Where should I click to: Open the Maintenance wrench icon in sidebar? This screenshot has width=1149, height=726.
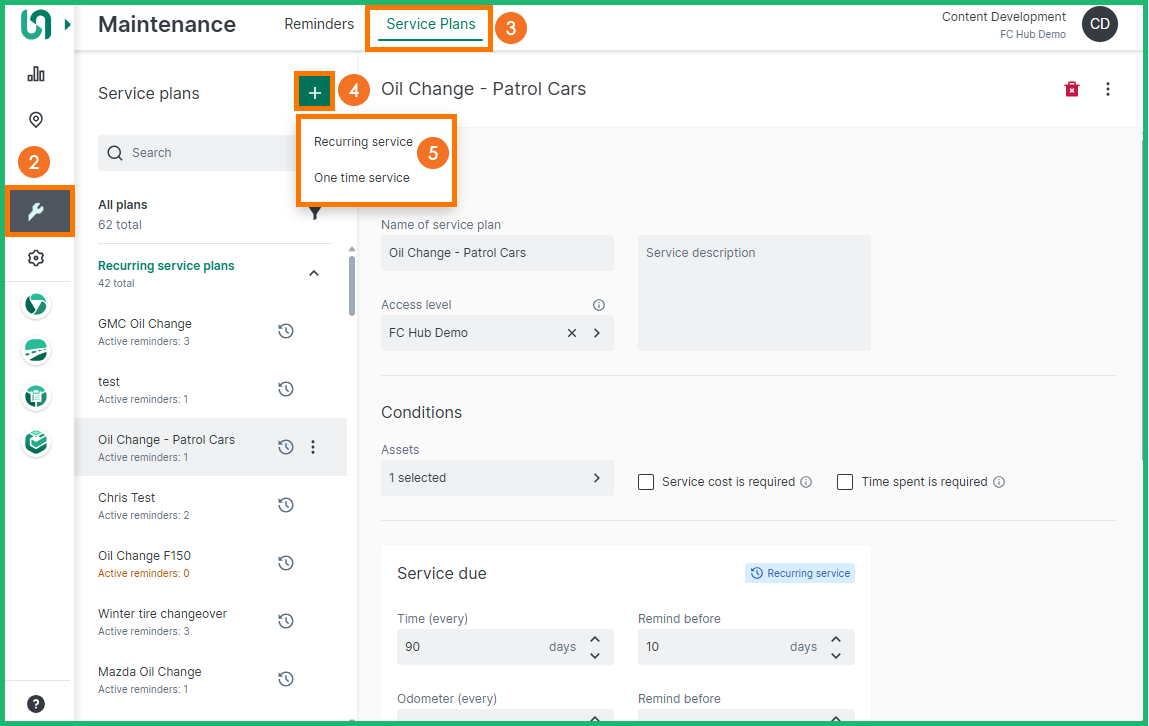coord(36,211)
